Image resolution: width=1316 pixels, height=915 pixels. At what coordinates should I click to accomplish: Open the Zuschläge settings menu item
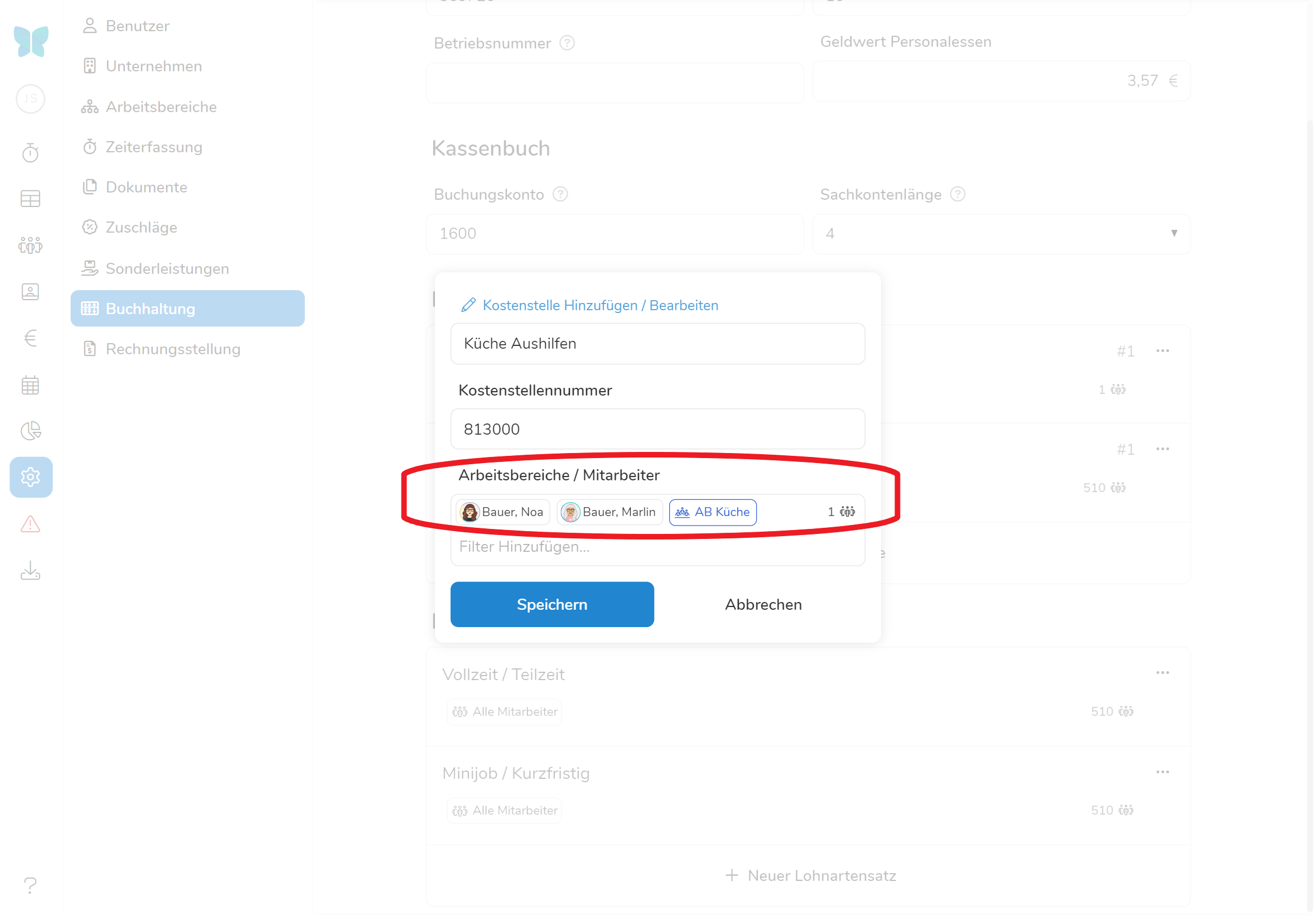tap(141, 228)
